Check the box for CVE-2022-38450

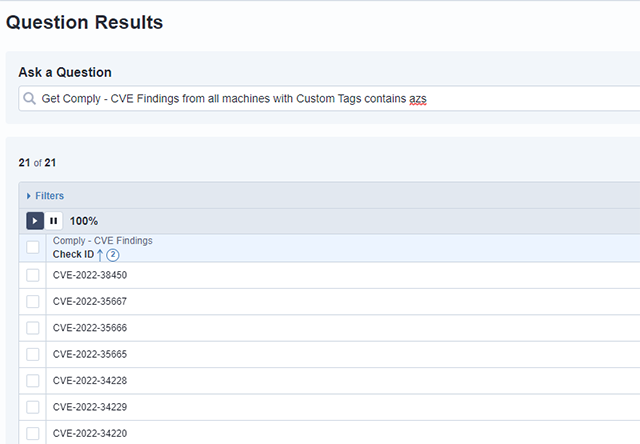[x=33, y=275]
